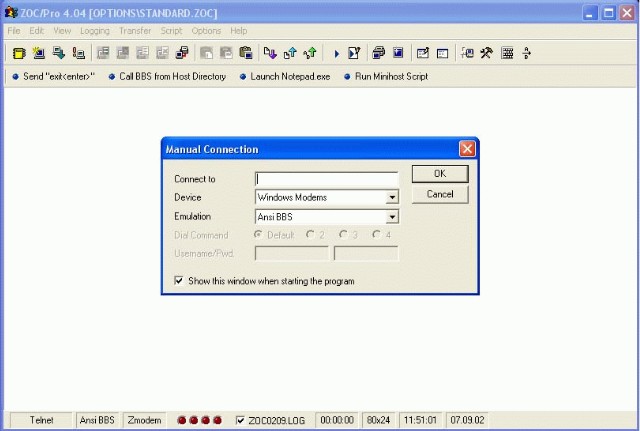Open the hammer tools settings icon
Screen dimensions: 640x431
(487, 53)
